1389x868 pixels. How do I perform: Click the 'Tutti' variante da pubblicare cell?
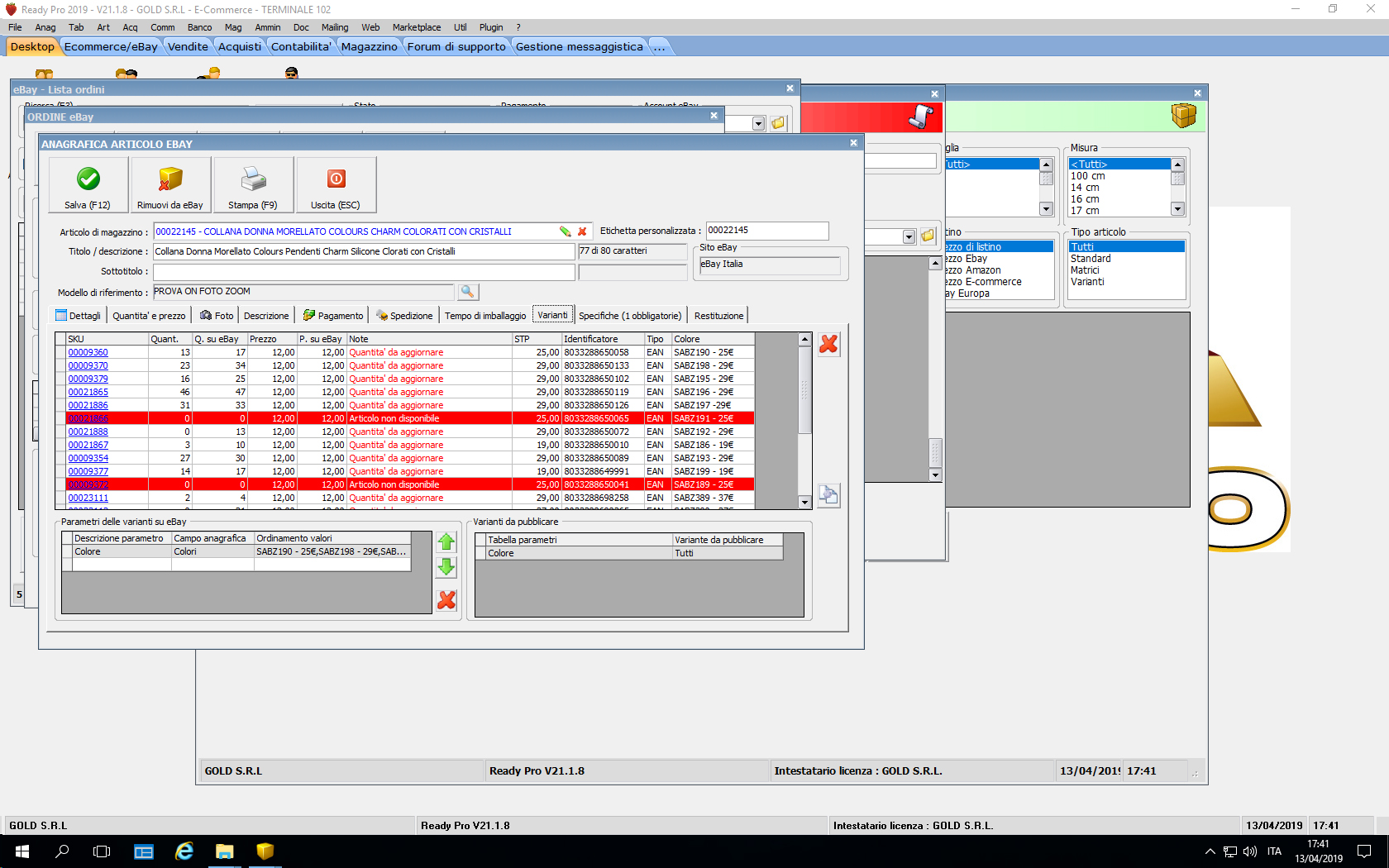click(x=728, y=553)
